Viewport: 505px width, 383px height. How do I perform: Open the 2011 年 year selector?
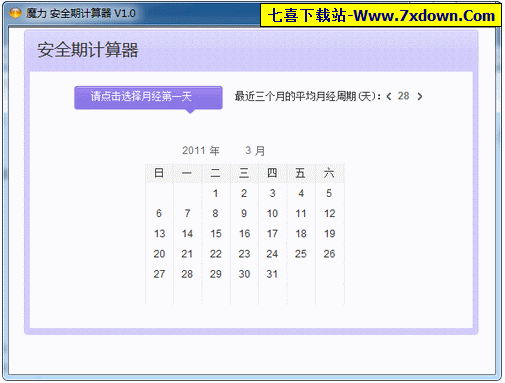click(201, 151)
